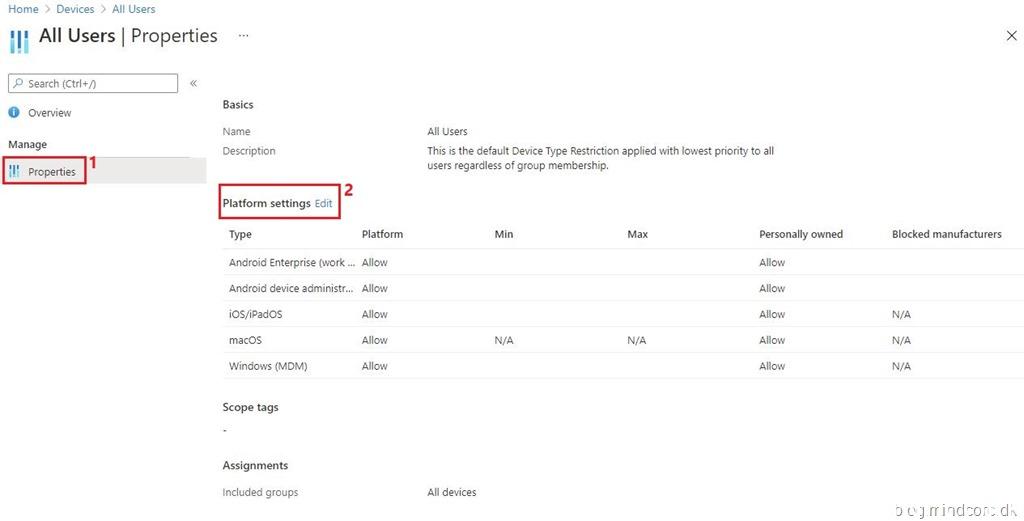Sort by the Type column header
Screen dimensions: 1024x521
(240, 234)
